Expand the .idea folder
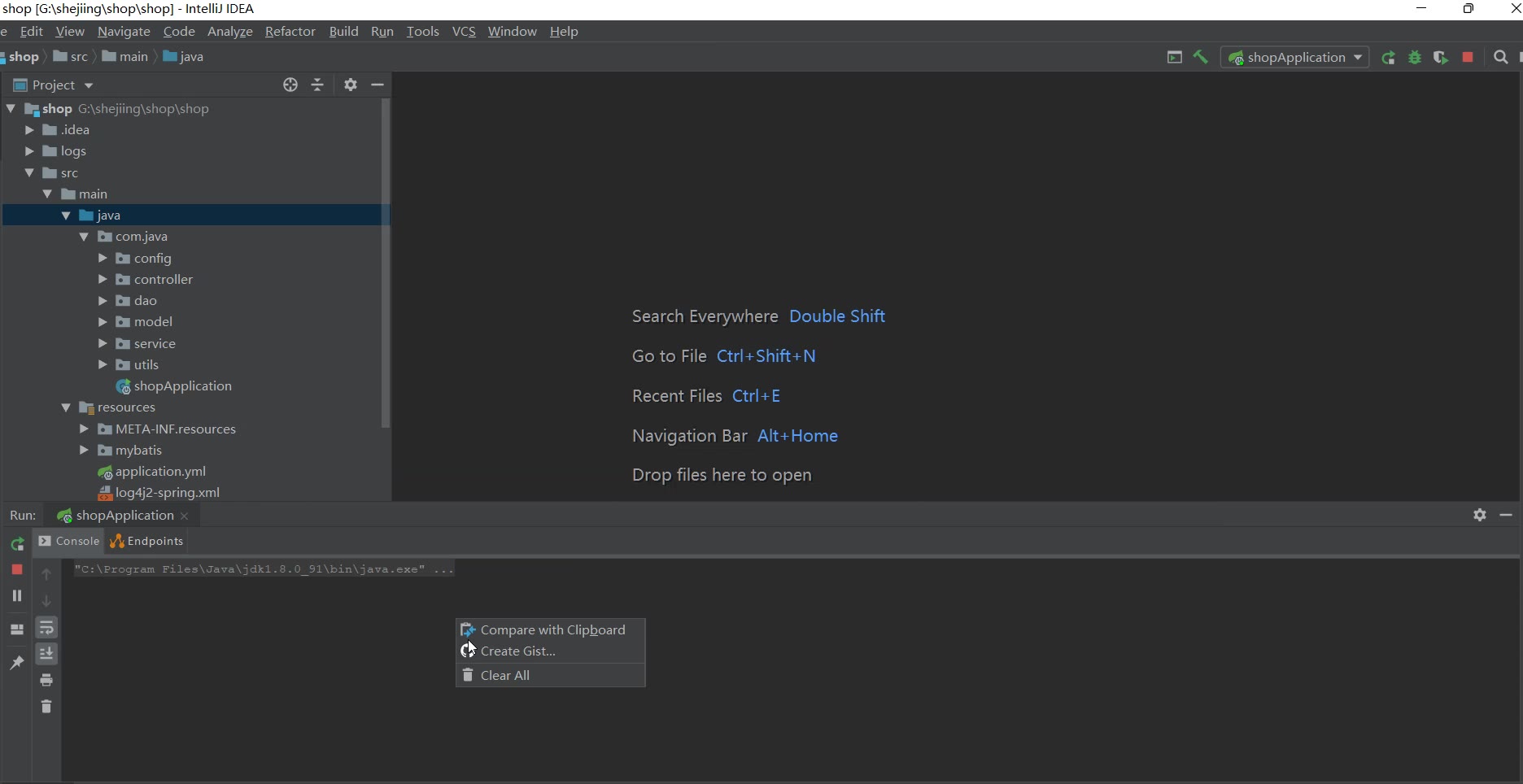Image resolution: width=1523 pixels, height=784 pixels. [x=29, y=129]
